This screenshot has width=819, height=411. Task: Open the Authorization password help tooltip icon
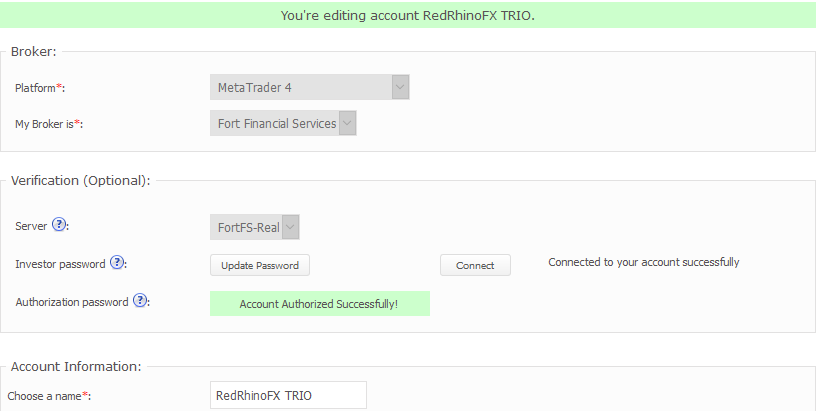tap(140, 301)
